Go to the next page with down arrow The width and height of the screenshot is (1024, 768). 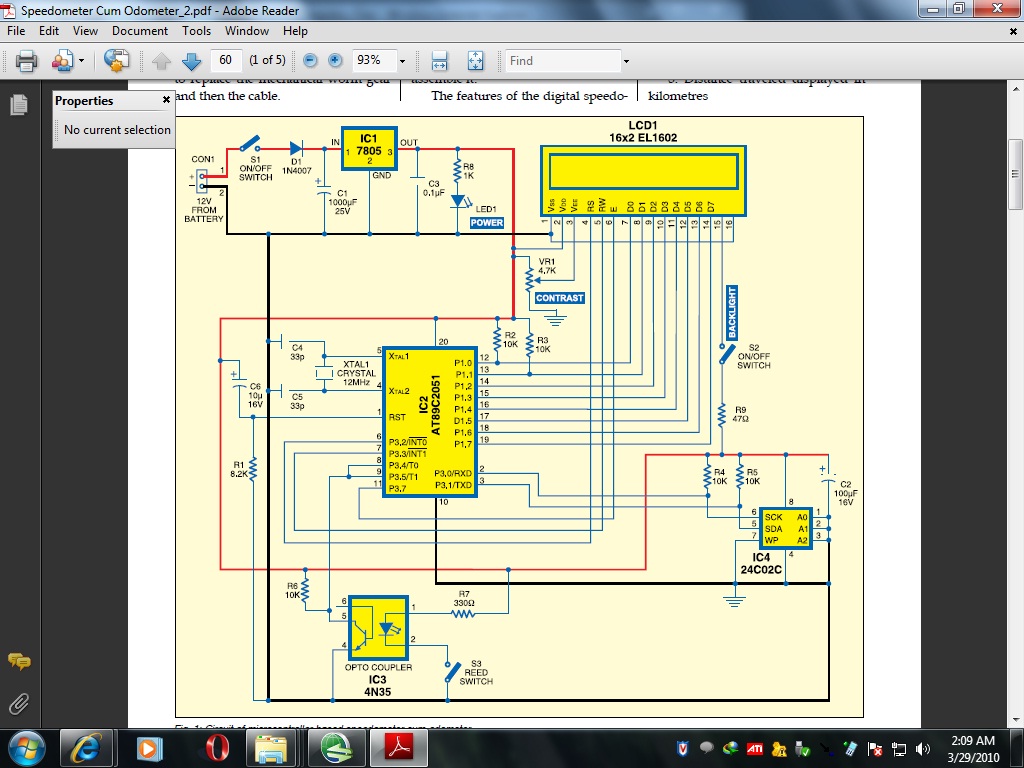click(191, 61)
